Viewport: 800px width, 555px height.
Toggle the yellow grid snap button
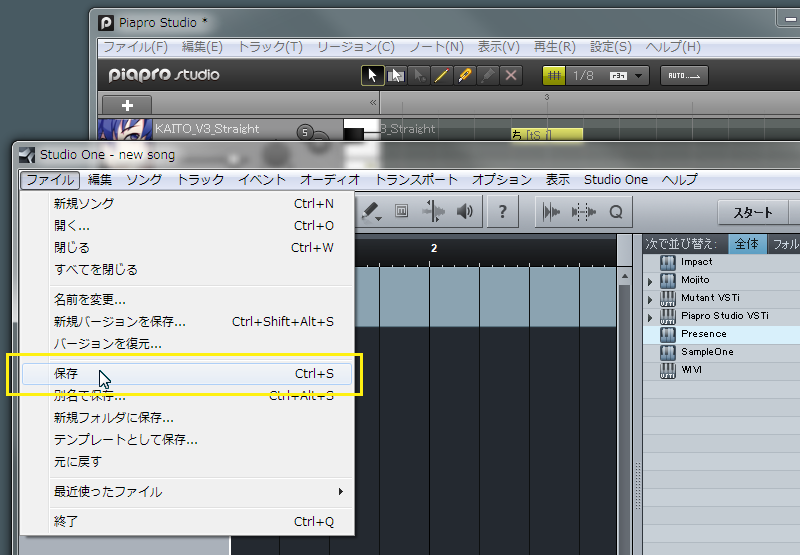554,75
